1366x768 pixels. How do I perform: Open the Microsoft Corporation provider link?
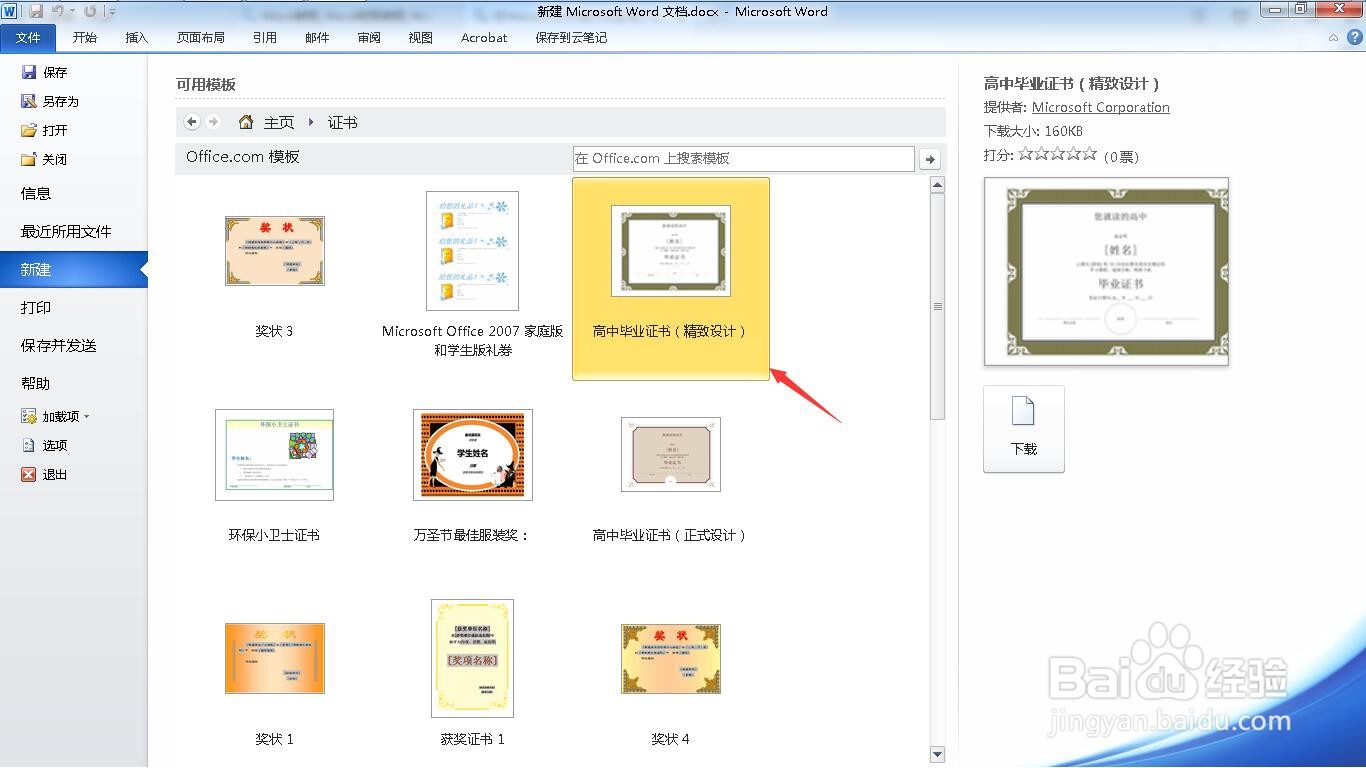point(1100,107)
